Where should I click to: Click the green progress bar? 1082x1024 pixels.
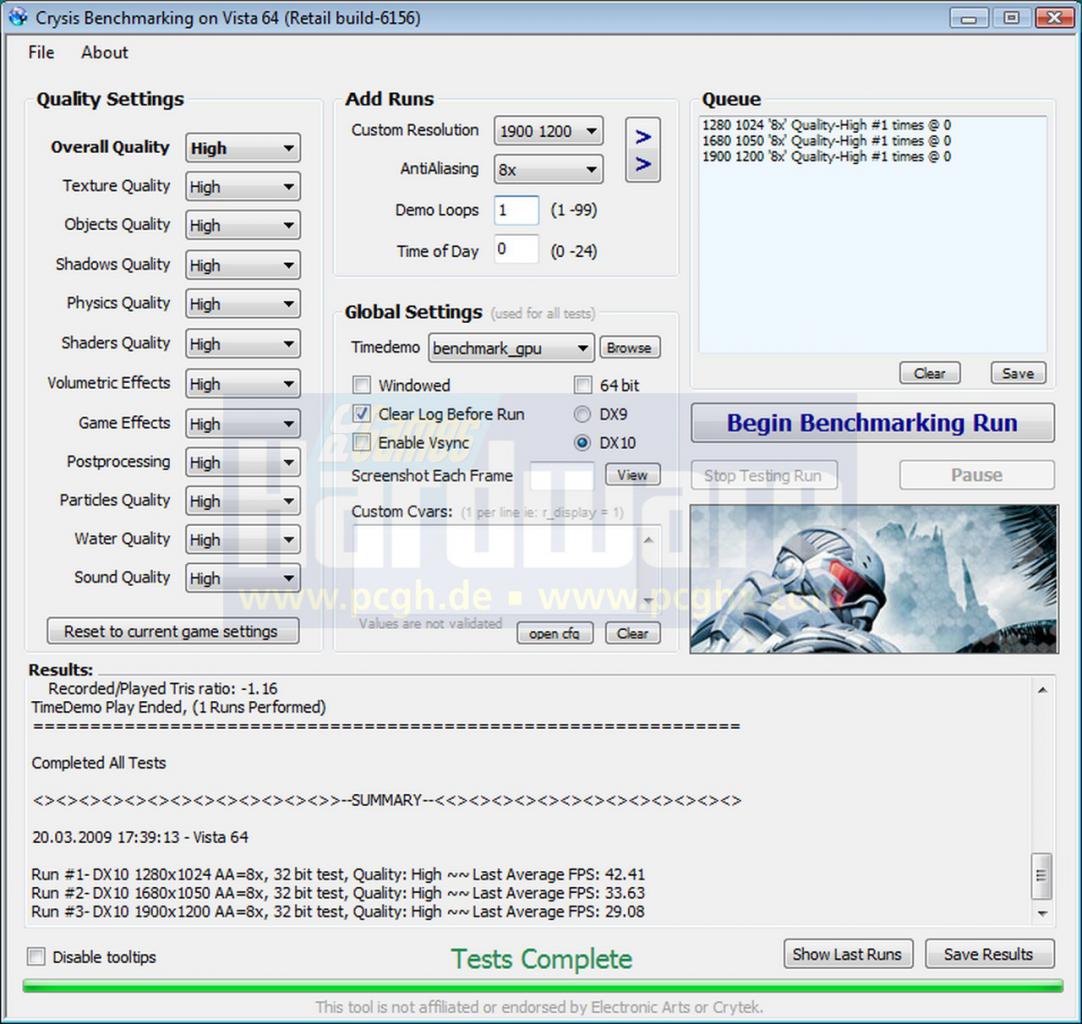point(542,985)
